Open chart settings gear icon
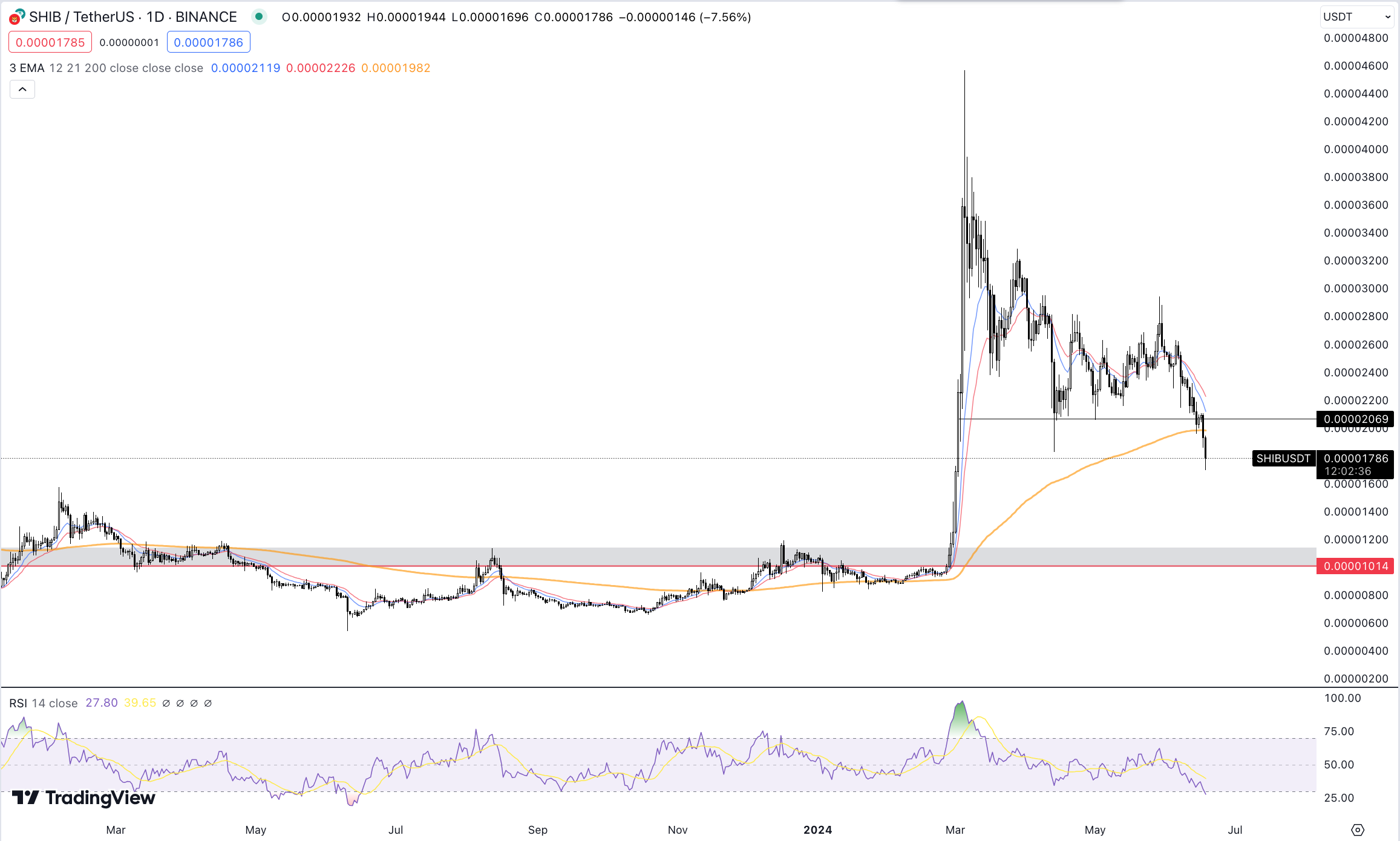This screenshot has width=1400, height=841. [x=1358, y=830]
